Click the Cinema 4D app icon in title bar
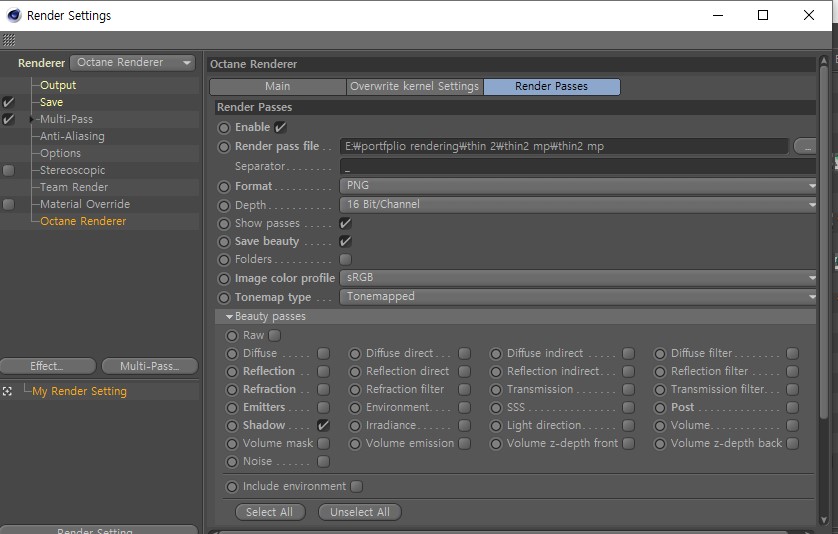 (x=13, y=16)
